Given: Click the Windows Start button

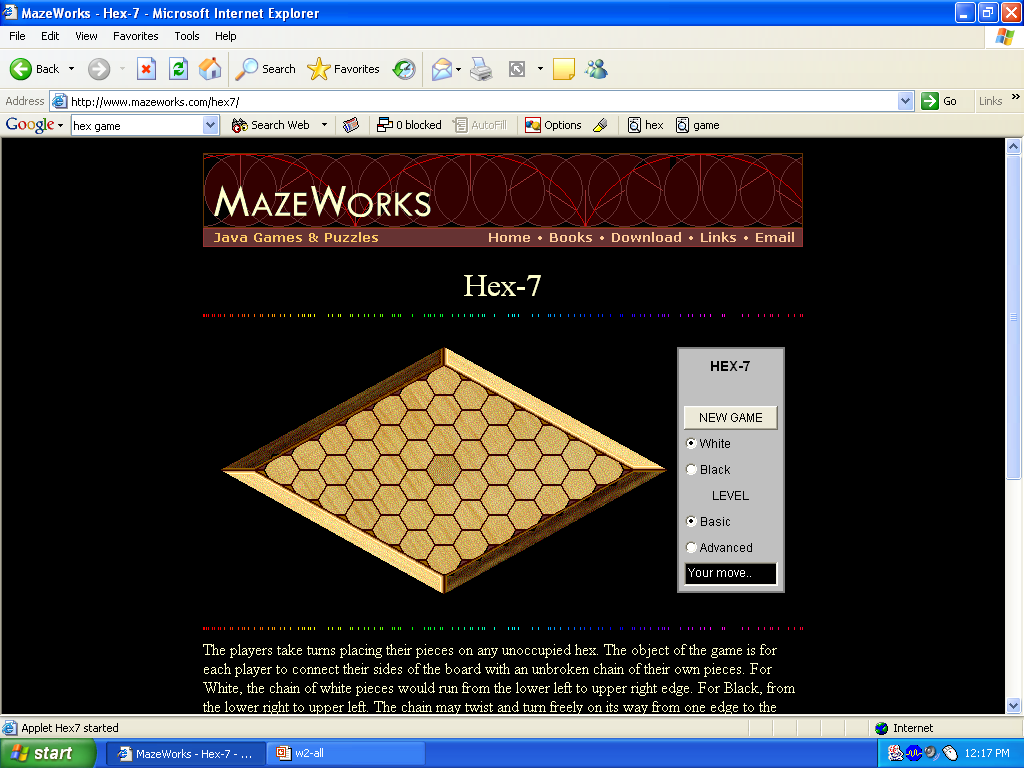Looking at the screenshot, I should (x=42, y=753).
